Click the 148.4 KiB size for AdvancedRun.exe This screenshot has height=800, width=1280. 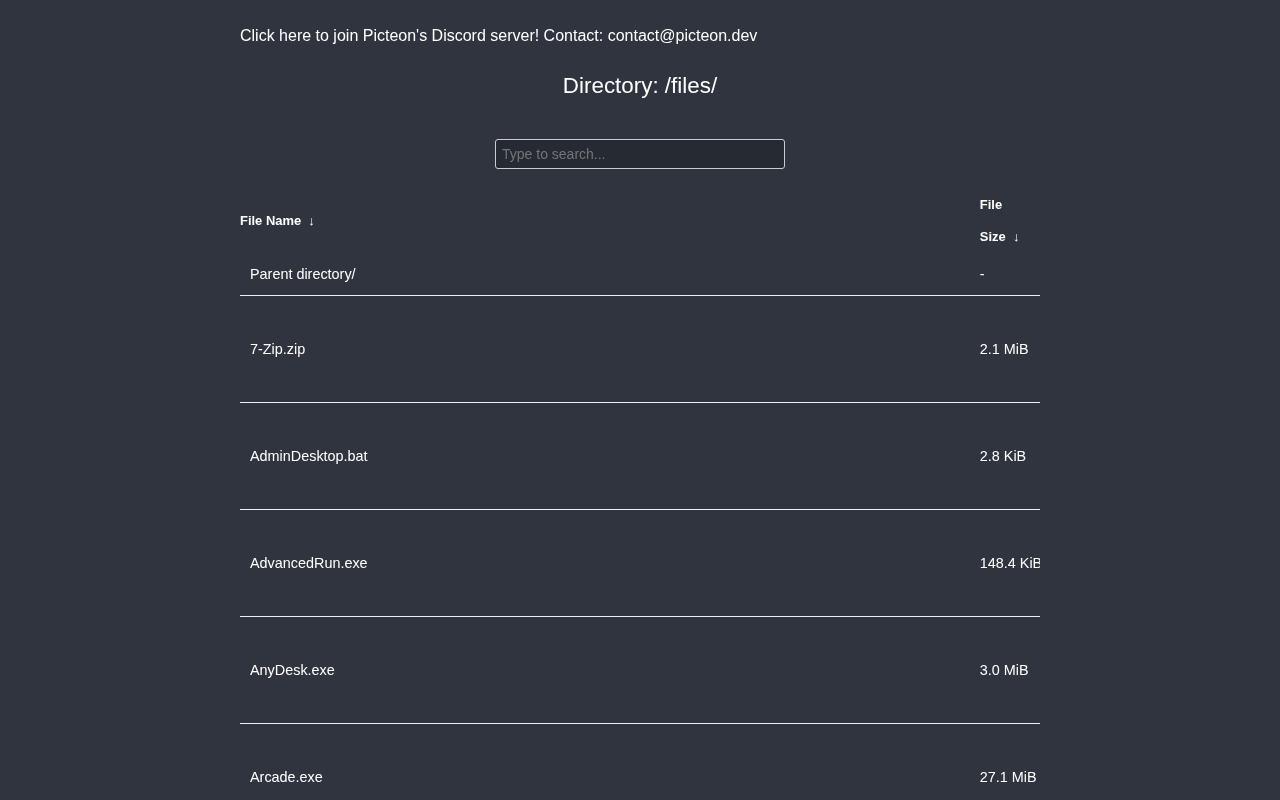click(1009, 563)
